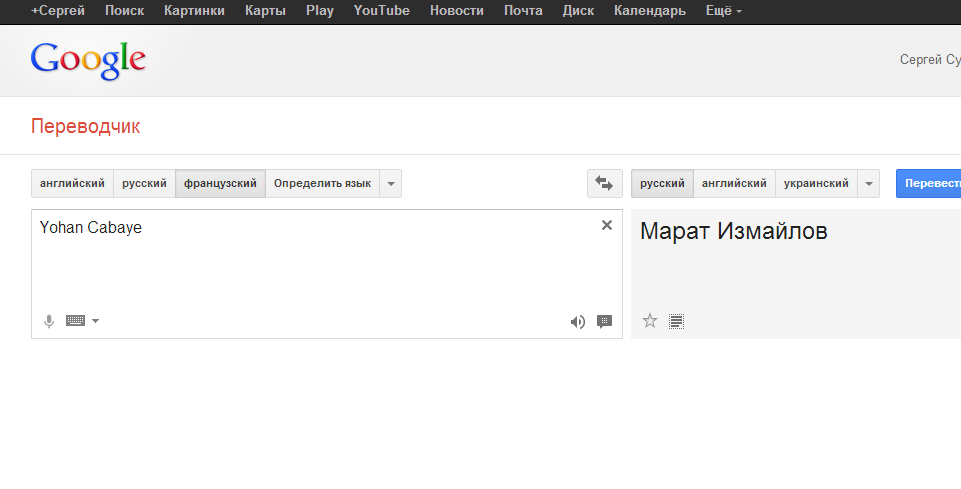
Task: Choose Определить язык auto-detect option
Action: click(322, 183)
